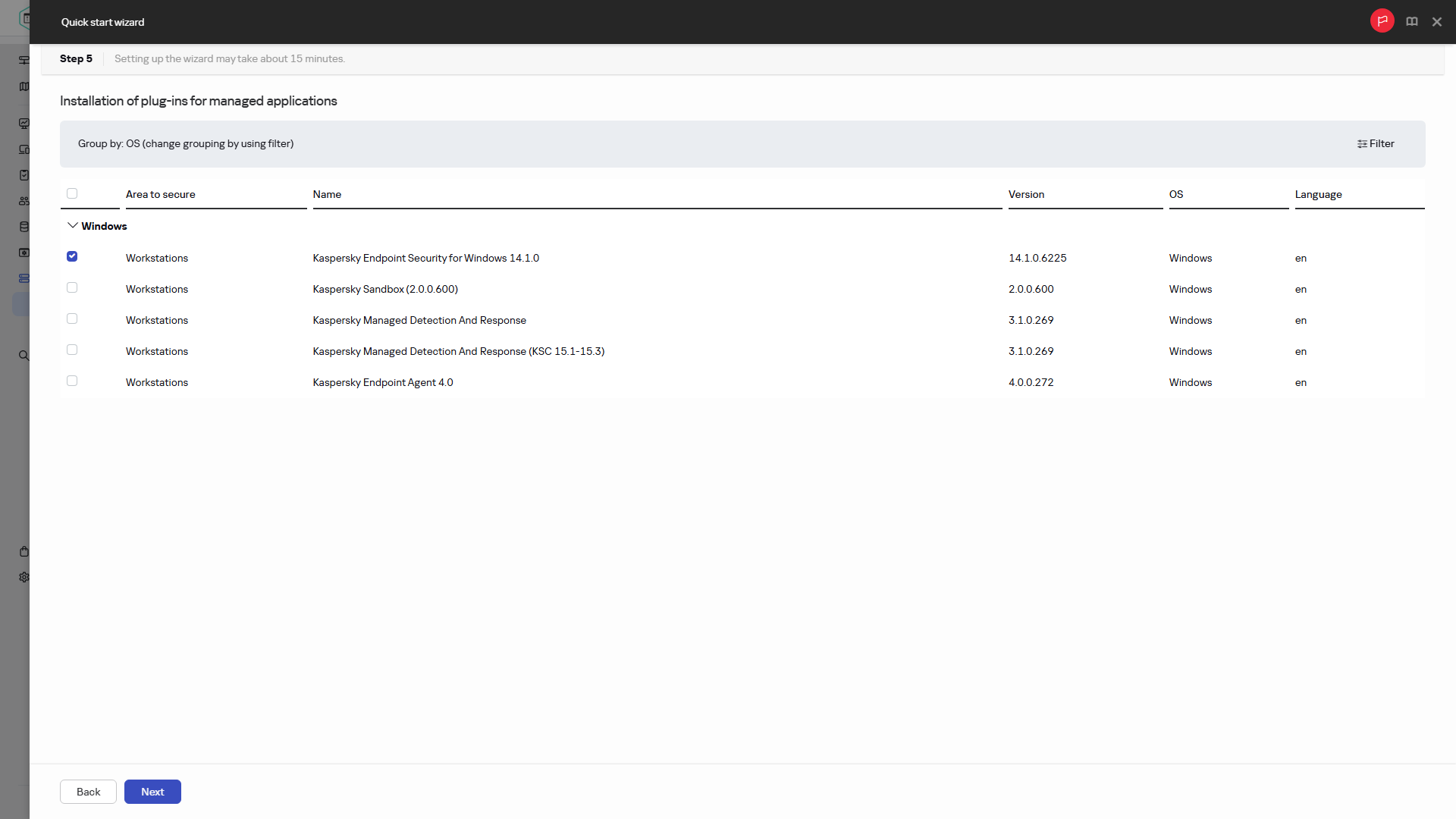The height and width of the screenshot is (819, 1456).
Task: Collapse the Windows group chevron
Action: [x=73, y=226]
